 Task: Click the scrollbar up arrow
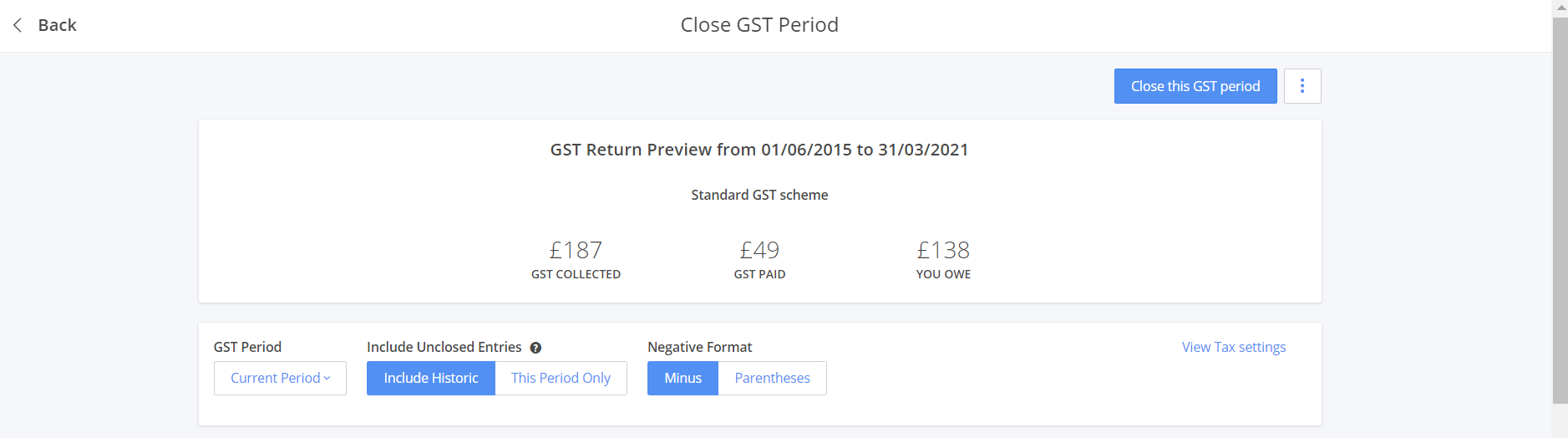(x=1560, y=8)
